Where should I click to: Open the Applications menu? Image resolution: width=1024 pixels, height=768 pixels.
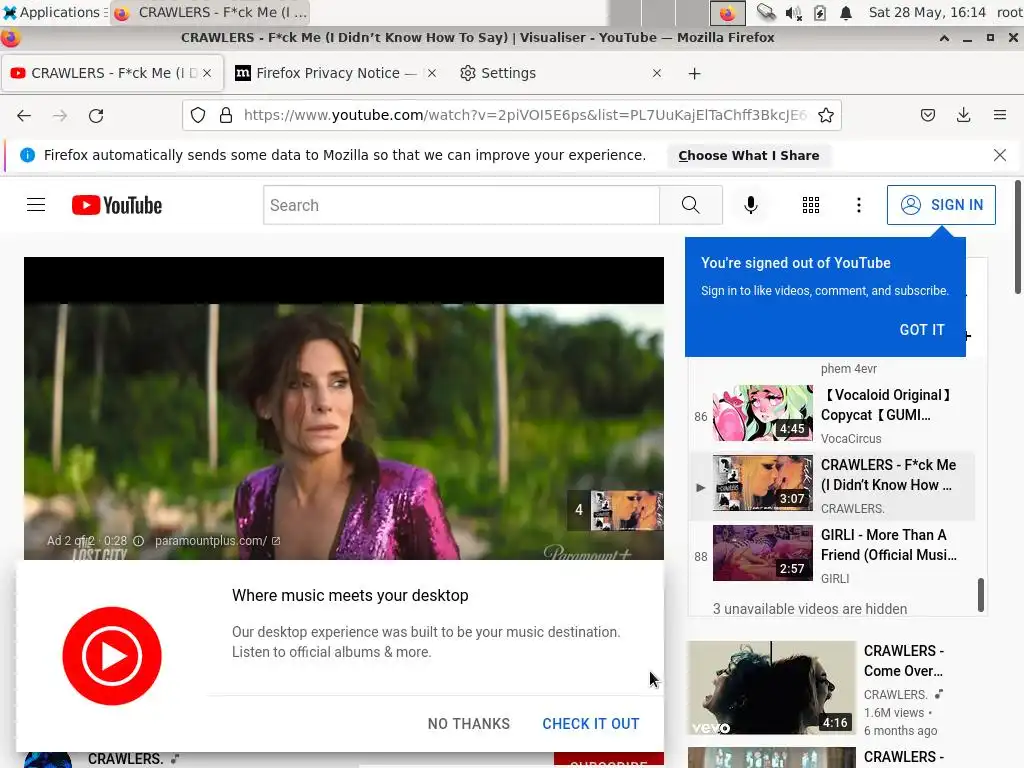pos(52,12)
